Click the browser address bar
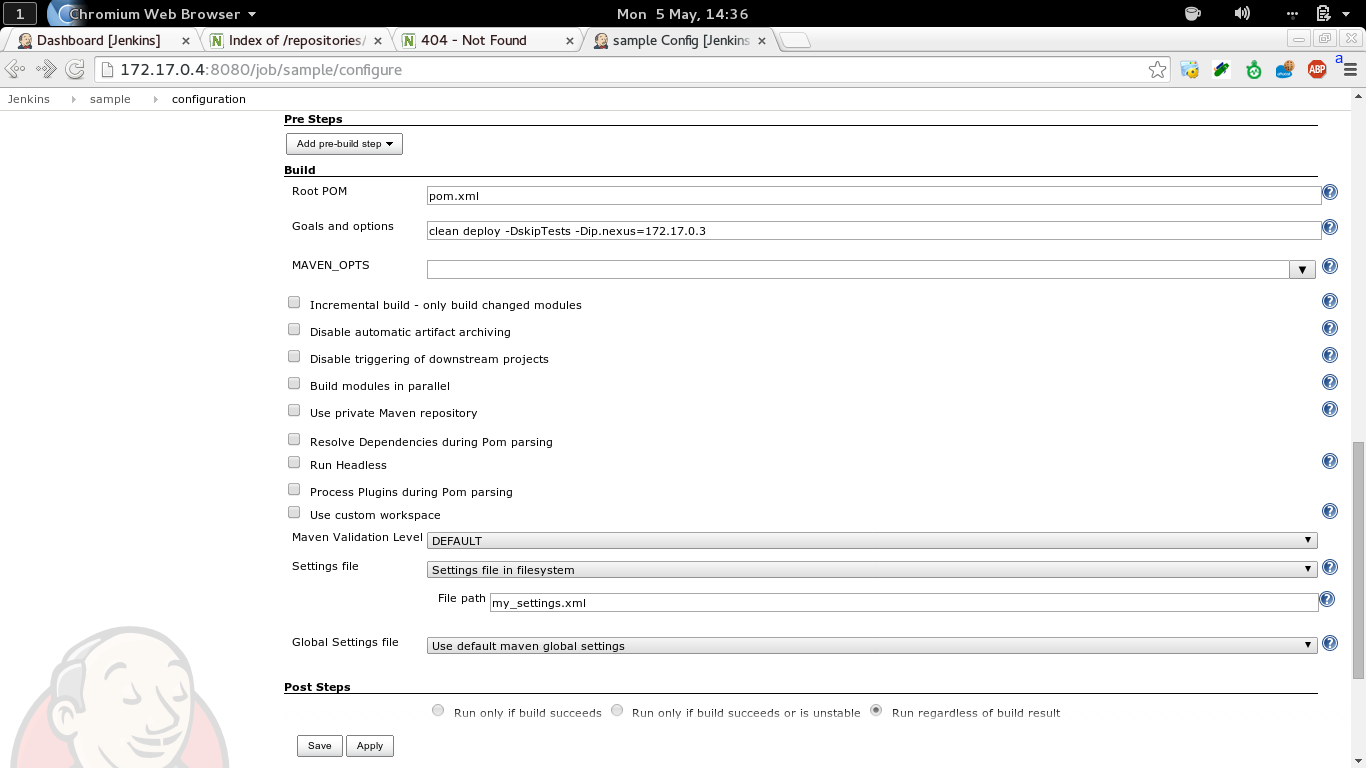 630,69
